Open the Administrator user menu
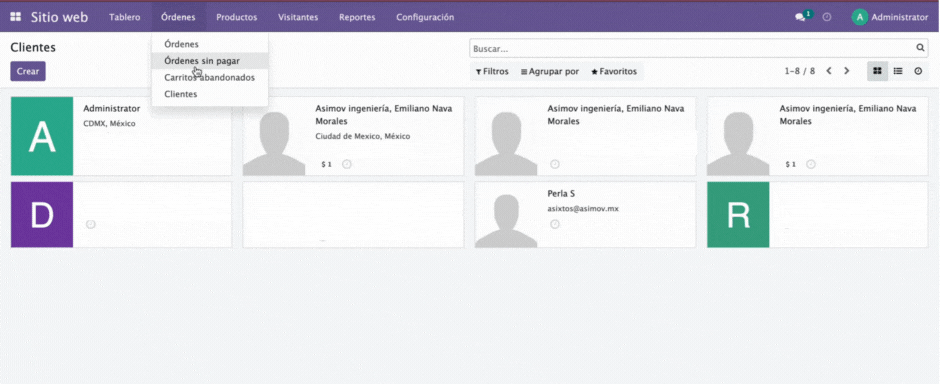940x384 pixels. (890, 17)
